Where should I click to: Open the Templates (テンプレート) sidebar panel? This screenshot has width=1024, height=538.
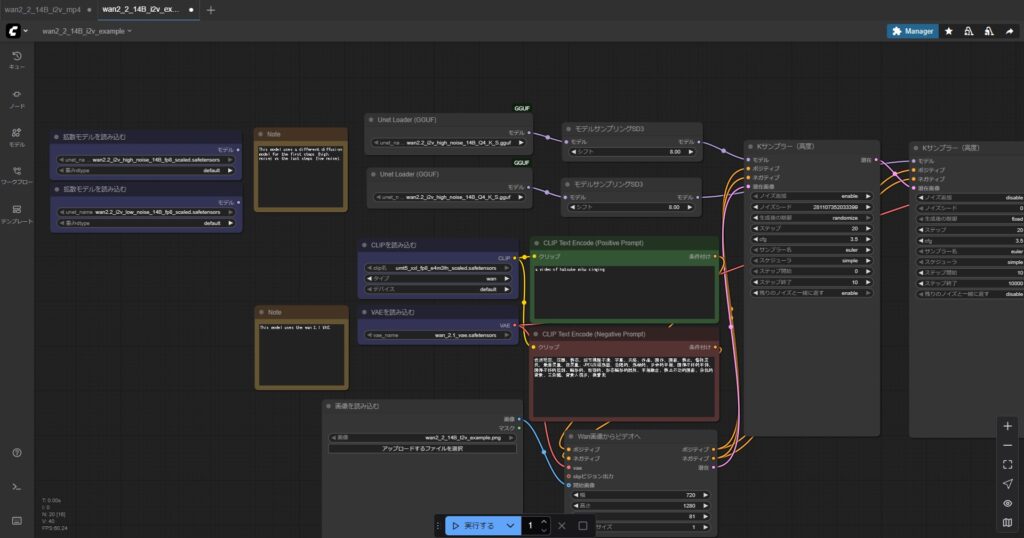(17, 214)
